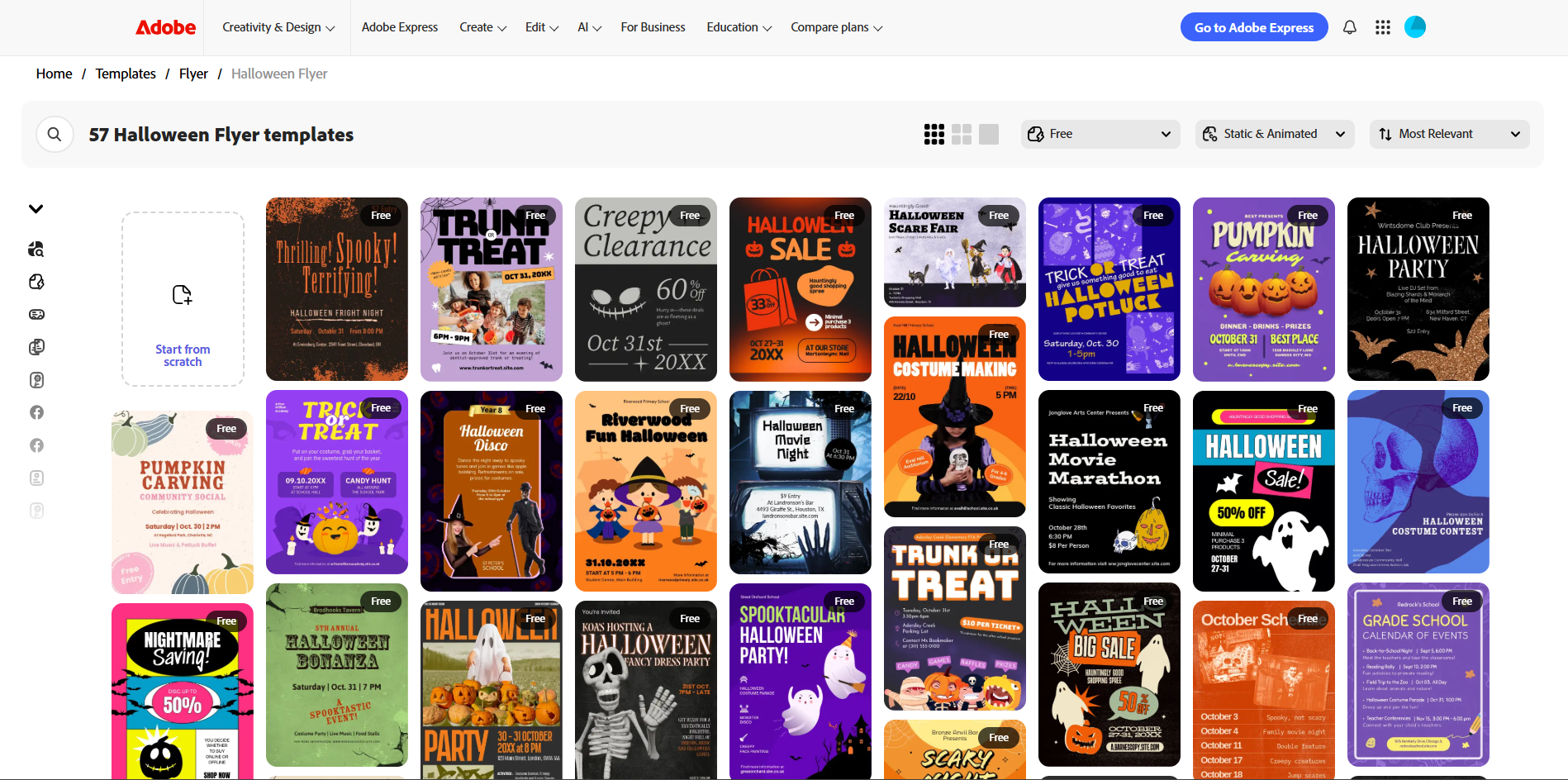Collapse the chevron at top of left sidebar
The height and width of the screenshot is (780, 1568).
[36, 208]
